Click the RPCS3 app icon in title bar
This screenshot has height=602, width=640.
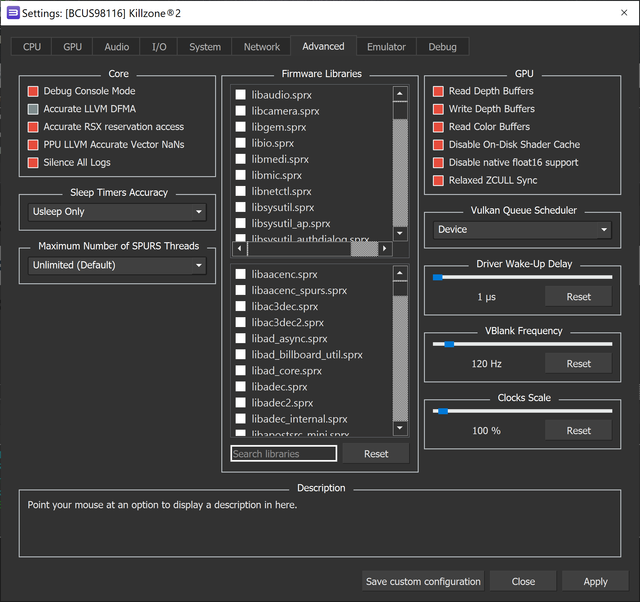(x=13, y=13)
